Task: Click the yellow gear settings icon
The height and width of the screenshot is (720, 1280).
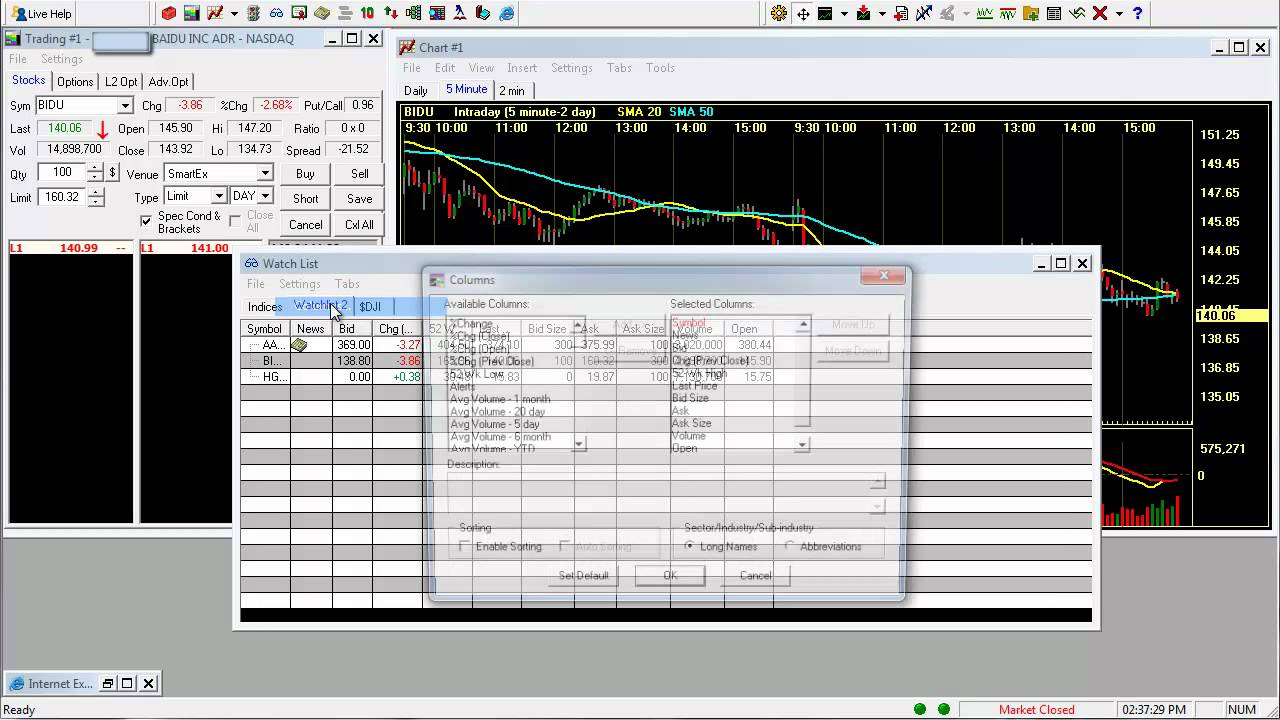Action: click(x=779, y=13)
